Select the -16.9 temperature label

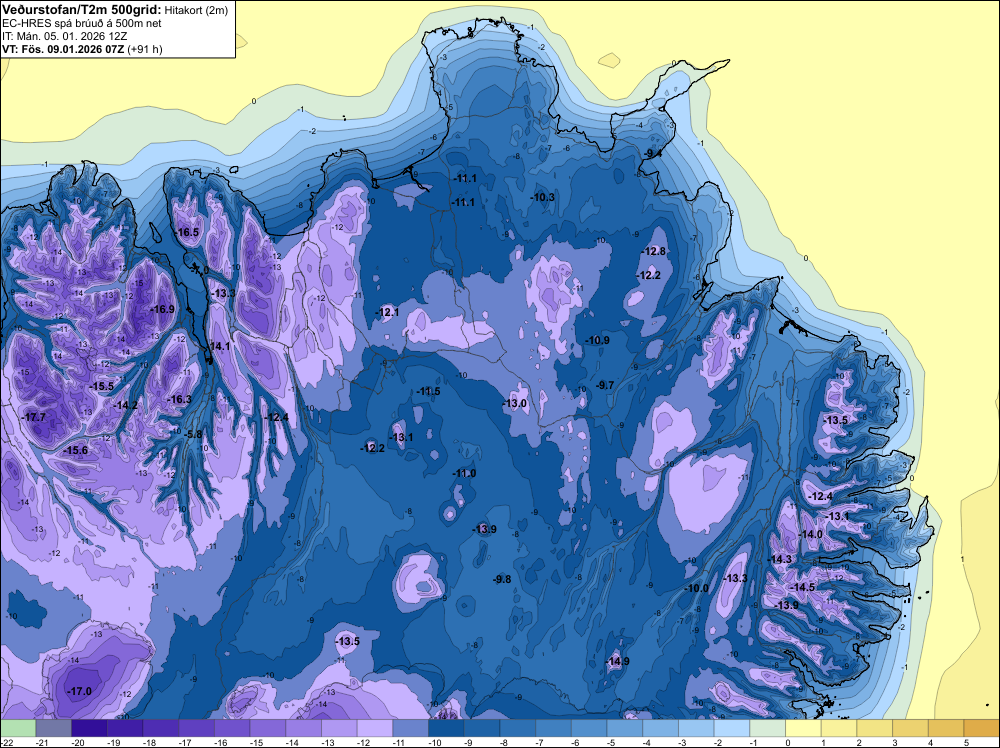pos(162,309)
